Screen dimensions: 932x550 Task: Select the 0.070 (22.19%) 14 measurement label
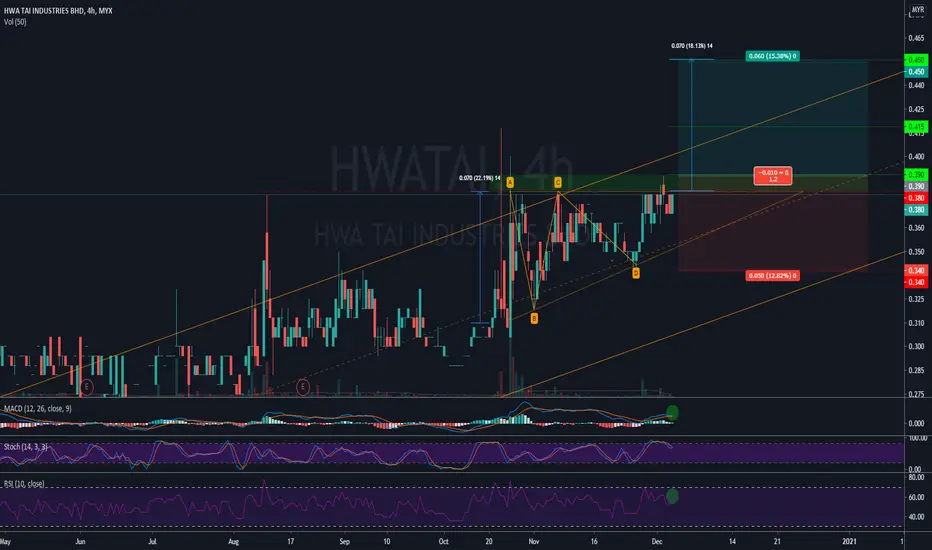[480, 178]
